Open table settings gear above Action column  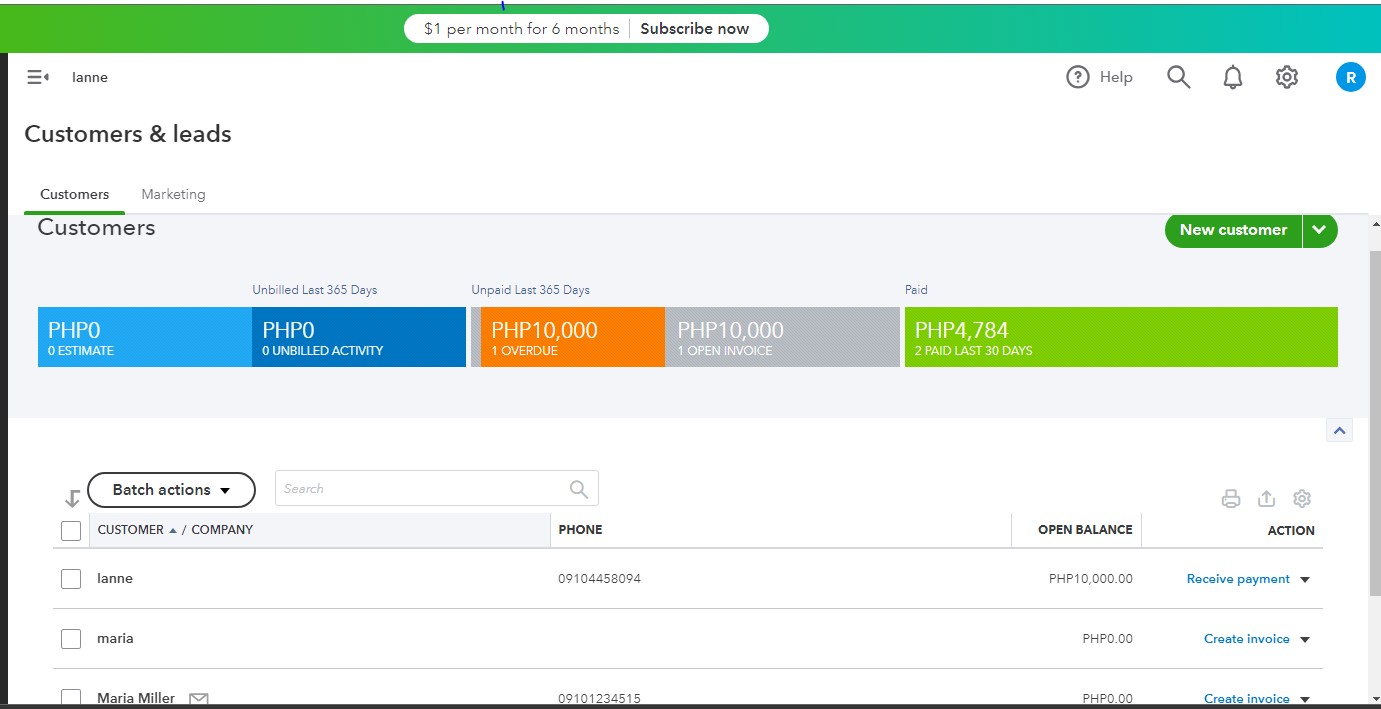click(1301, 498)
